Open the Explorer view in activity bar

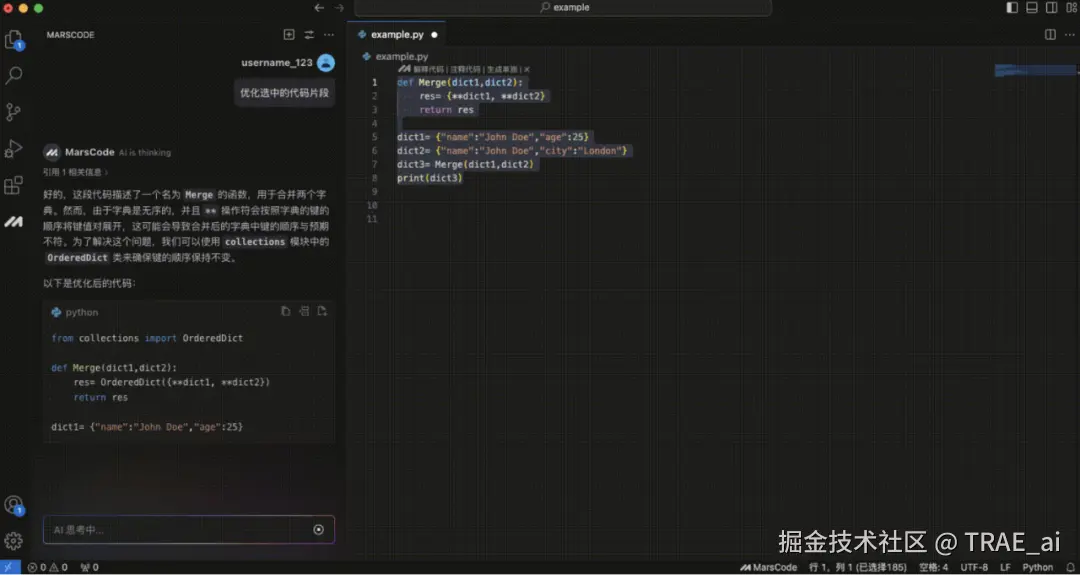(x=14, y=39)
